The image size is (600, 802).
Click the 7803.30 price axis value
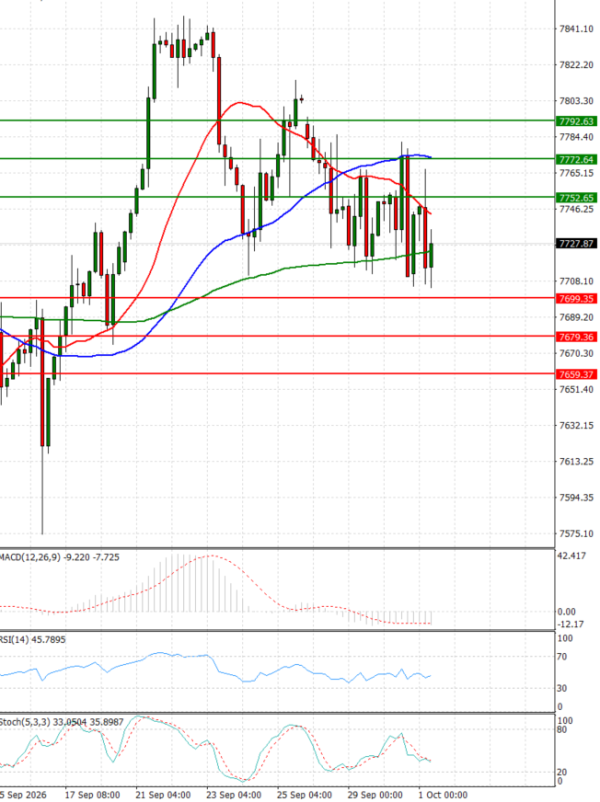(x=576, y=101)
